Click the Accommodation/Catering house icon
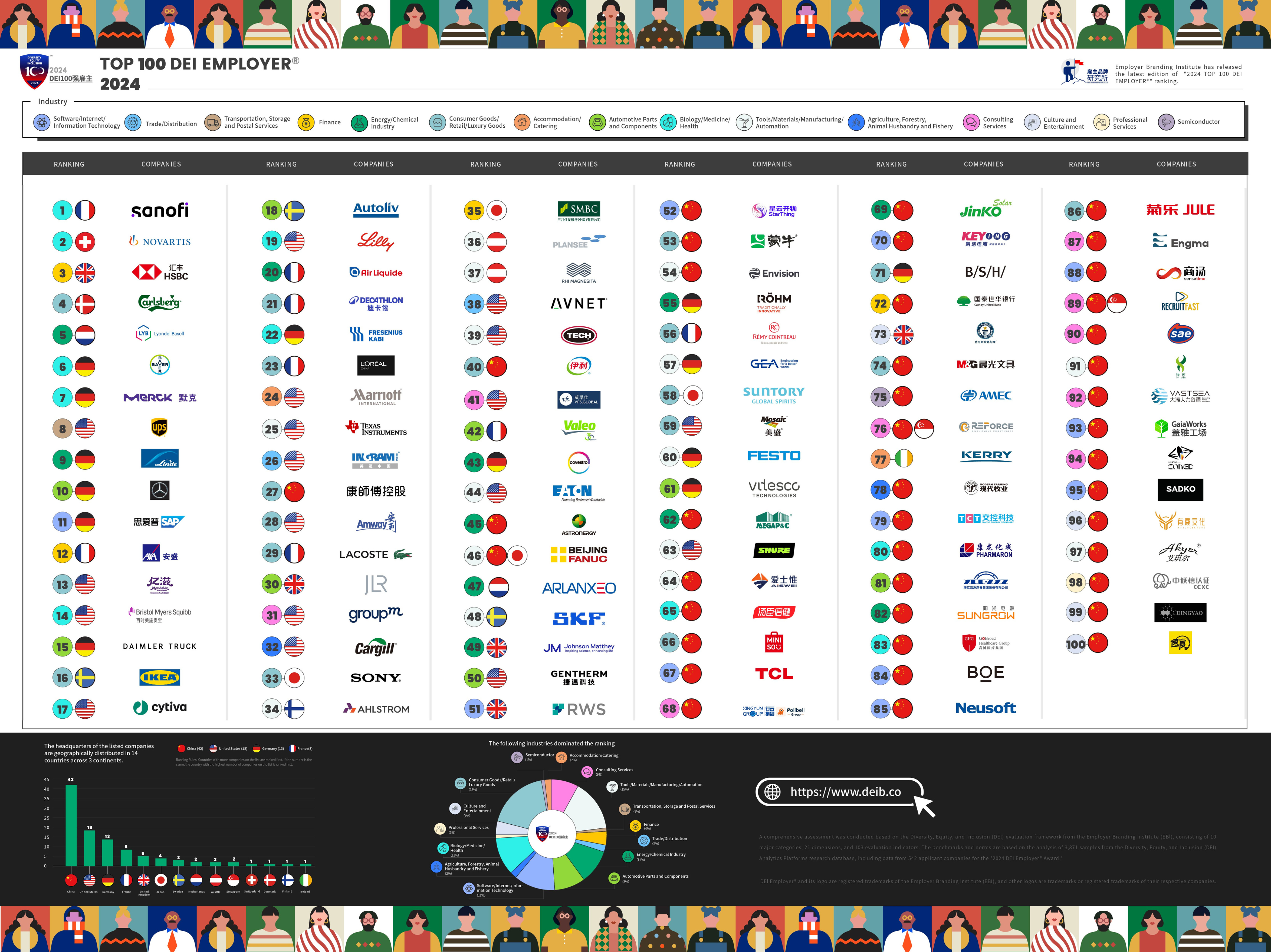This screenshot has width=1271, height=952. (522, 122)
